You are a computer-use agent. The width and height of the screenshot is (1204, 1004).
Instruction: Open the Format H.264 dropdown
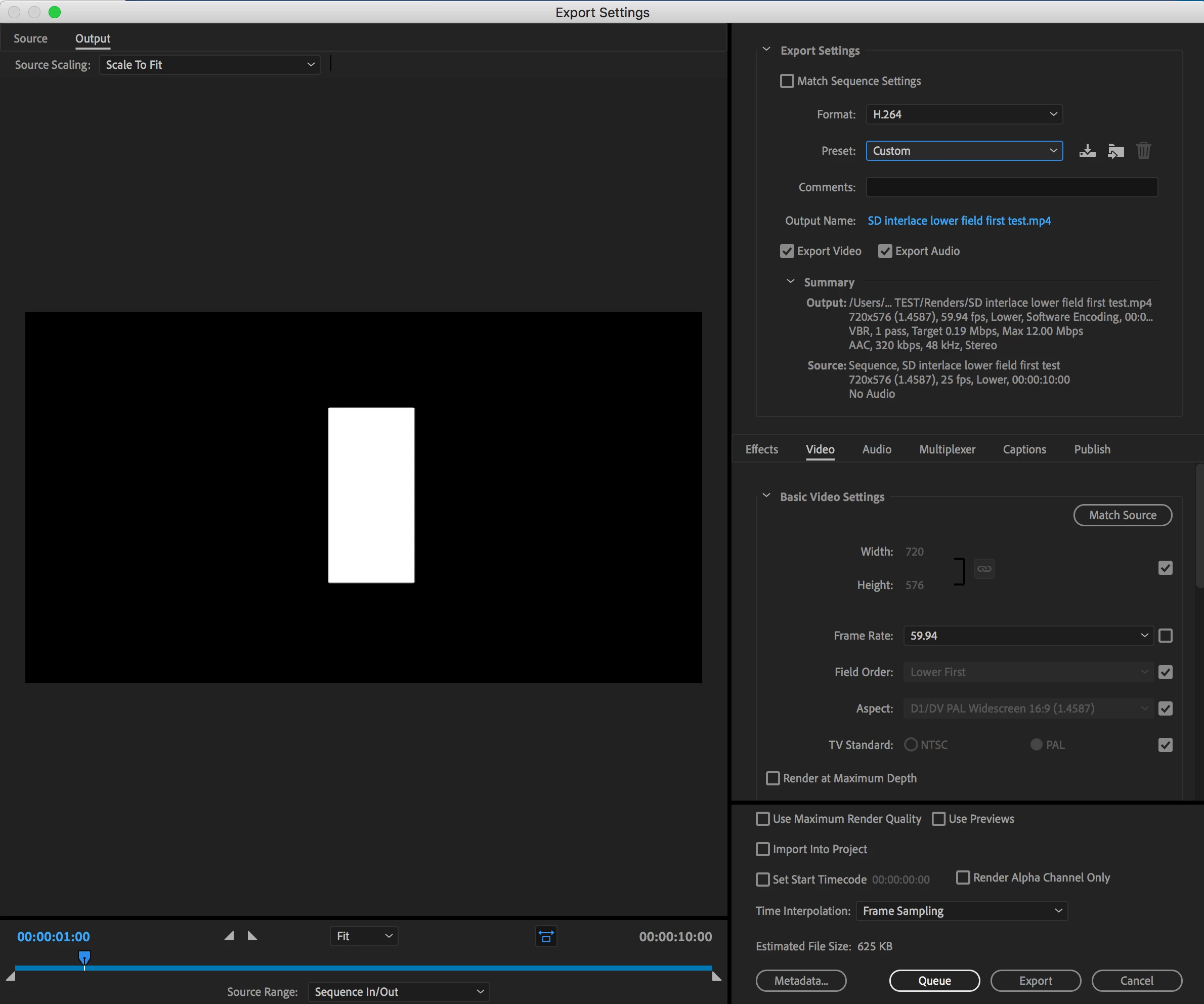tap(964, 114)
